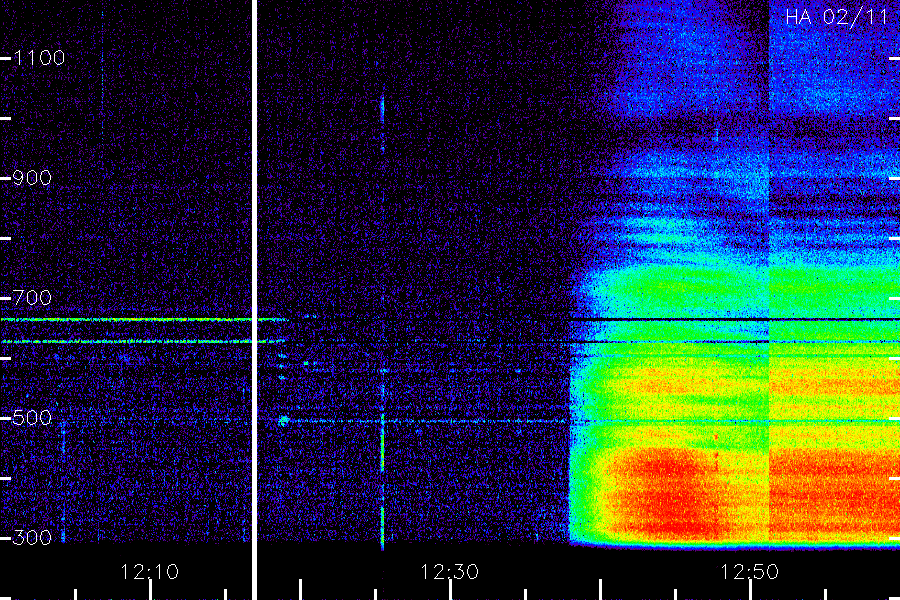Screen dimensions: 900x600
Task: Click the 500 frequency axis label
Action: pos(32,418)
